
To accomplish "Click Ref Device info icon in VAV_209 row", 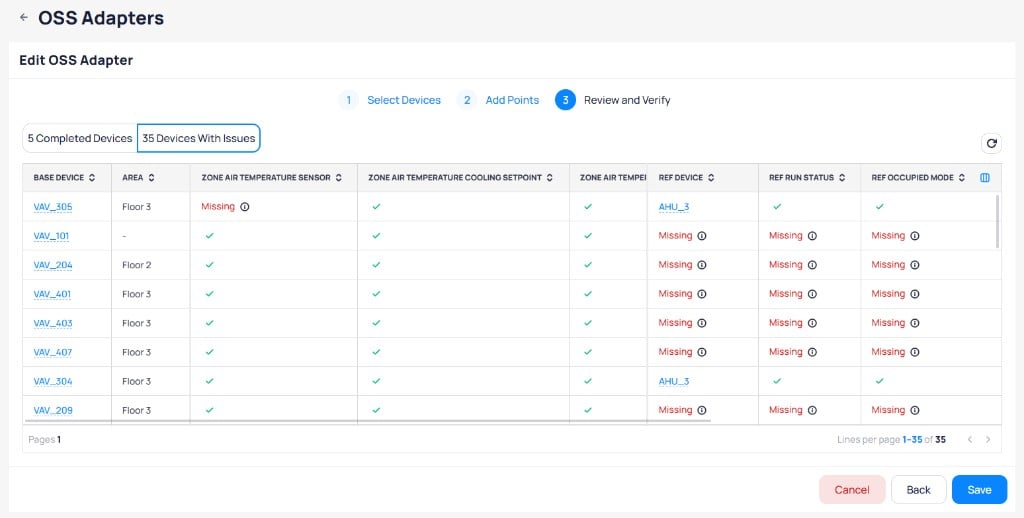I will pyautogui.click(x=701, y=410).
